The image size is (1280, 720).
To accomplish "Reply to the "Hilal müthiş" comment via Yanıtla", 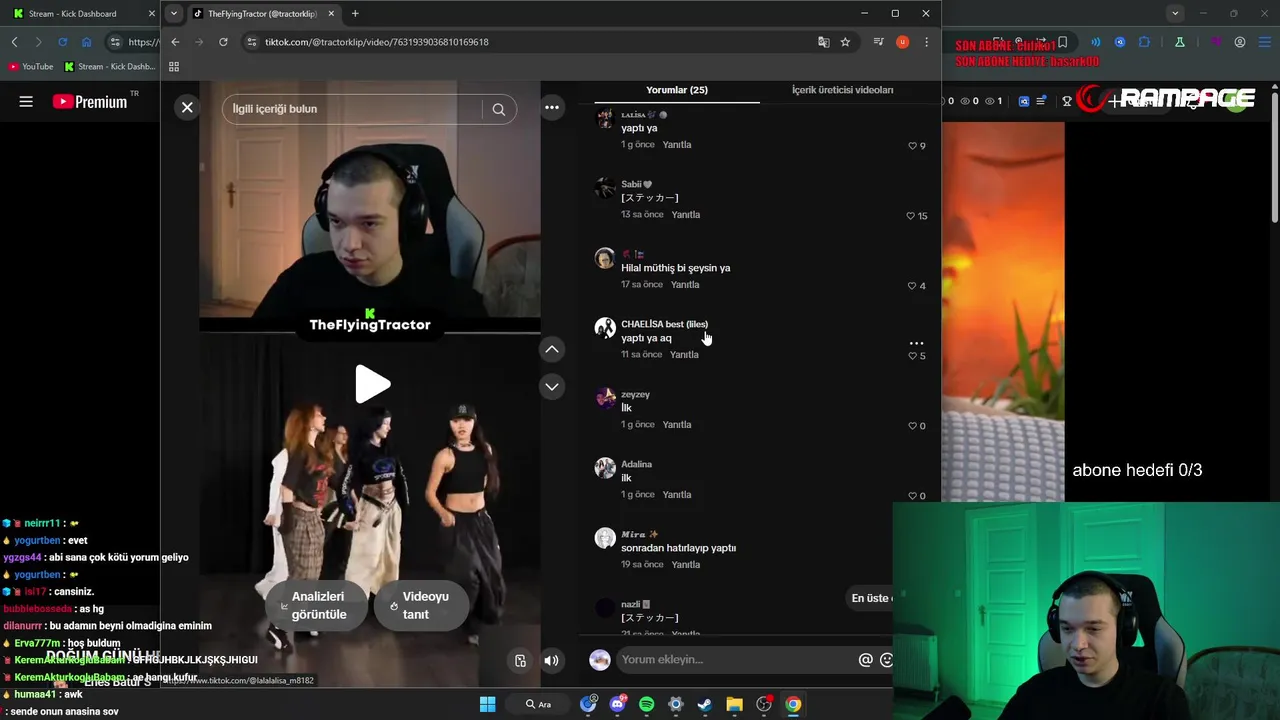I will (685, 285).
